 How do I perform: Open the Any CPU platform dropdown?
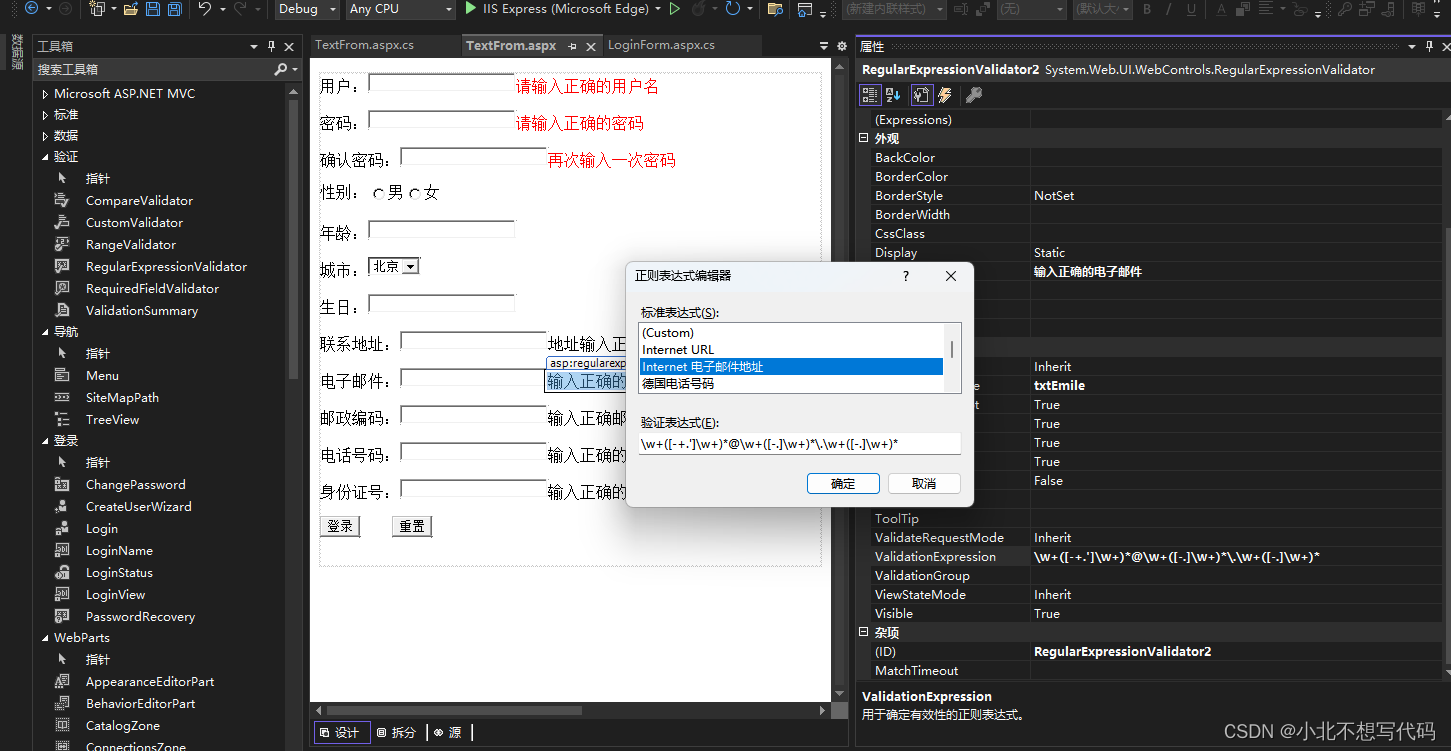(400, 9)
